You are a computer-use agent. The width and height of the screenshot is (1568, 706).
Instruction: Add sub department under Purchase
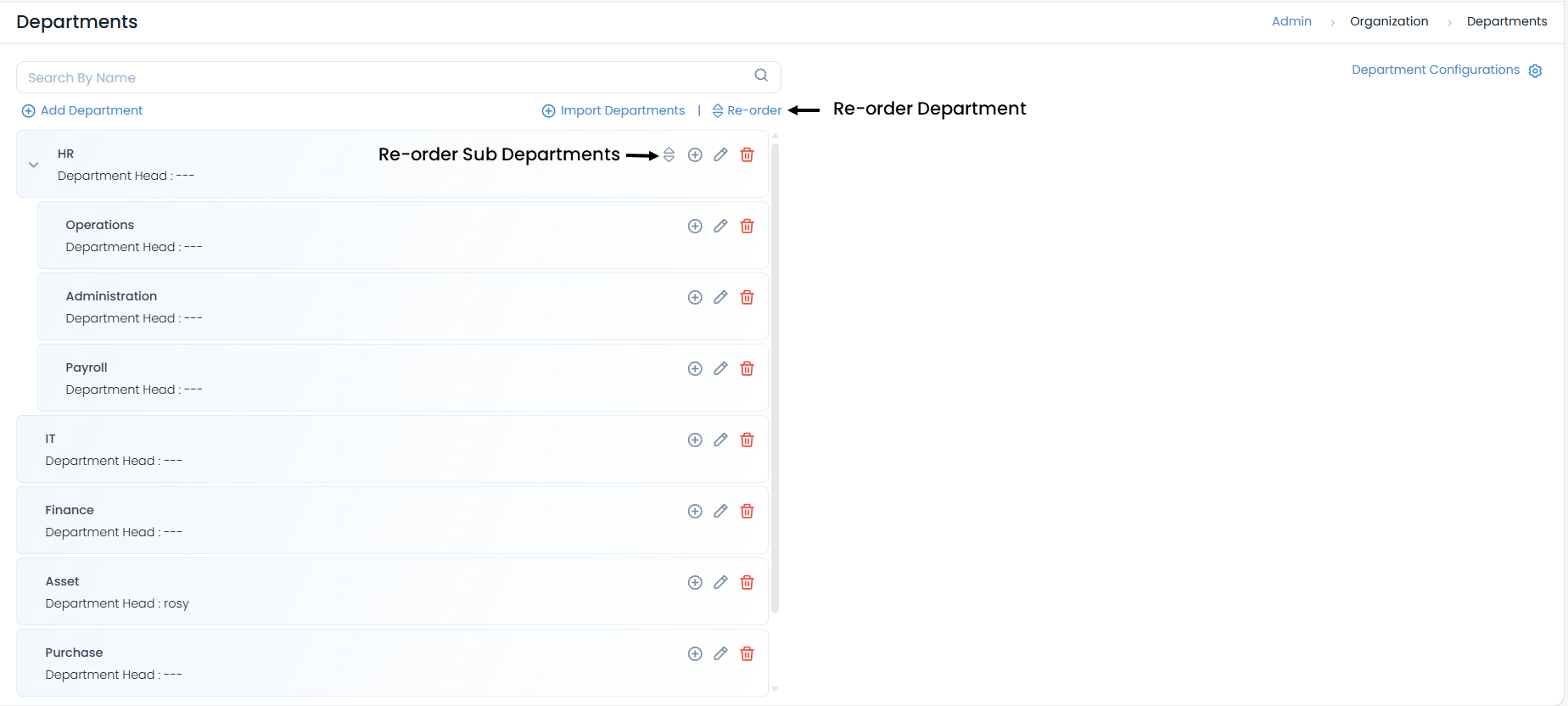coord(695,653)
